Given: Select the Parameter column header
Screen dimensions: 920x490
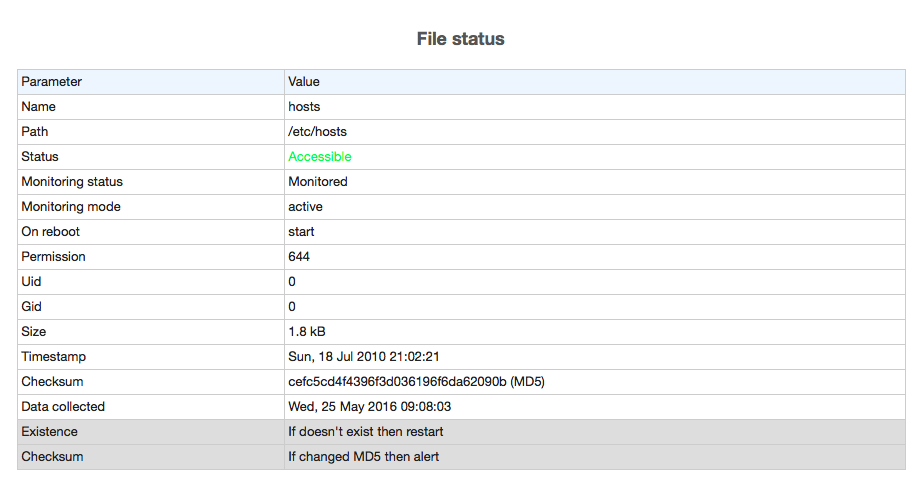Looking at the screenshot, I should [x=52, y=82].
